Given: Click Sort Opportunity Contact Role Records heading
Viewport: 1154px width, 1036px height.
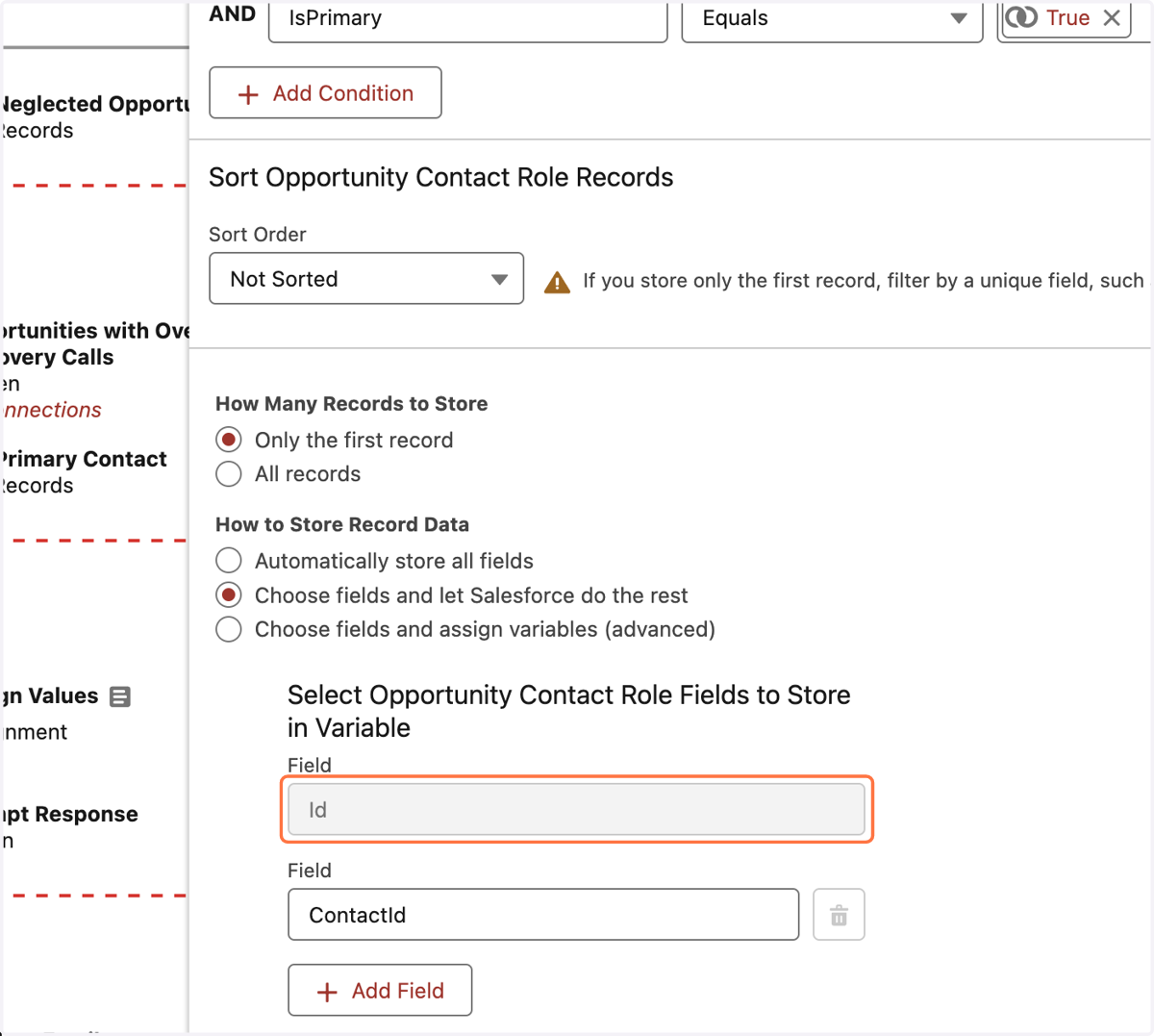Looking at the screenshot, I should (x=441, y=178).
